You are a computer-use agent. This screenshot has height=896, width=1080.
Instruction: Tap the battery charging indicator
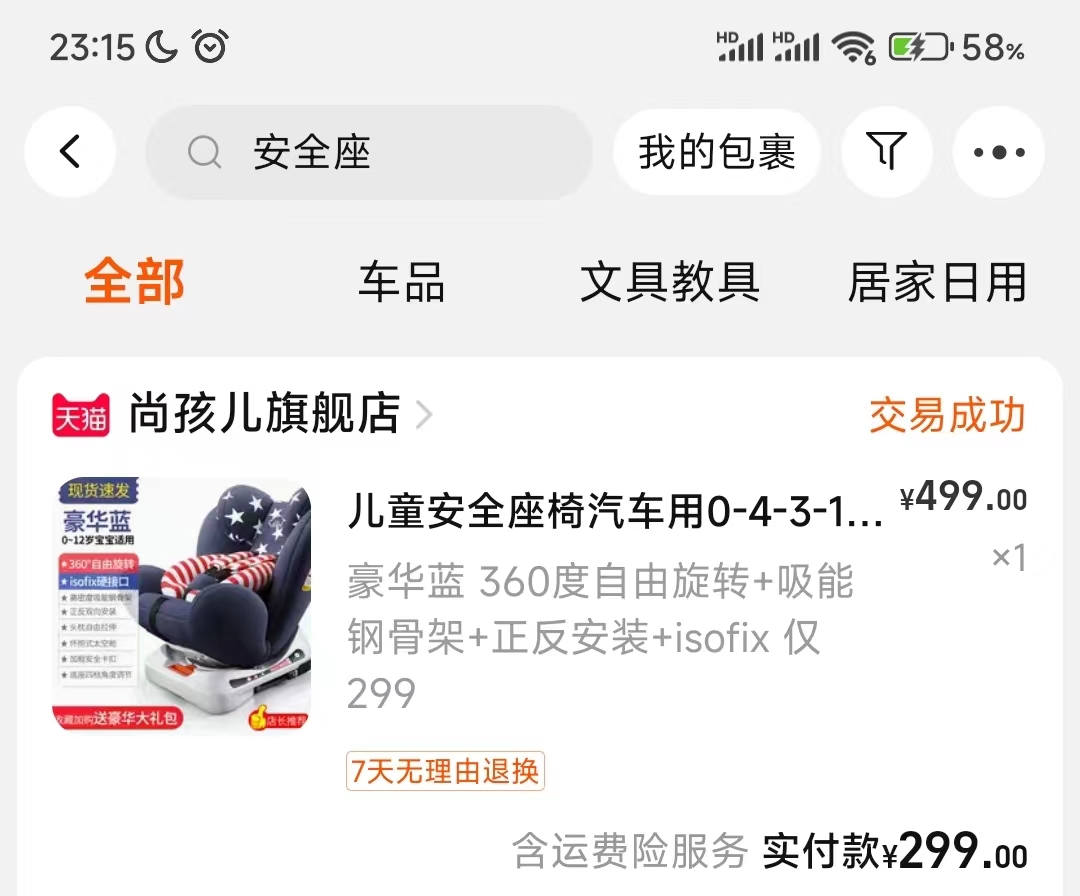click(x=920, y=48)
